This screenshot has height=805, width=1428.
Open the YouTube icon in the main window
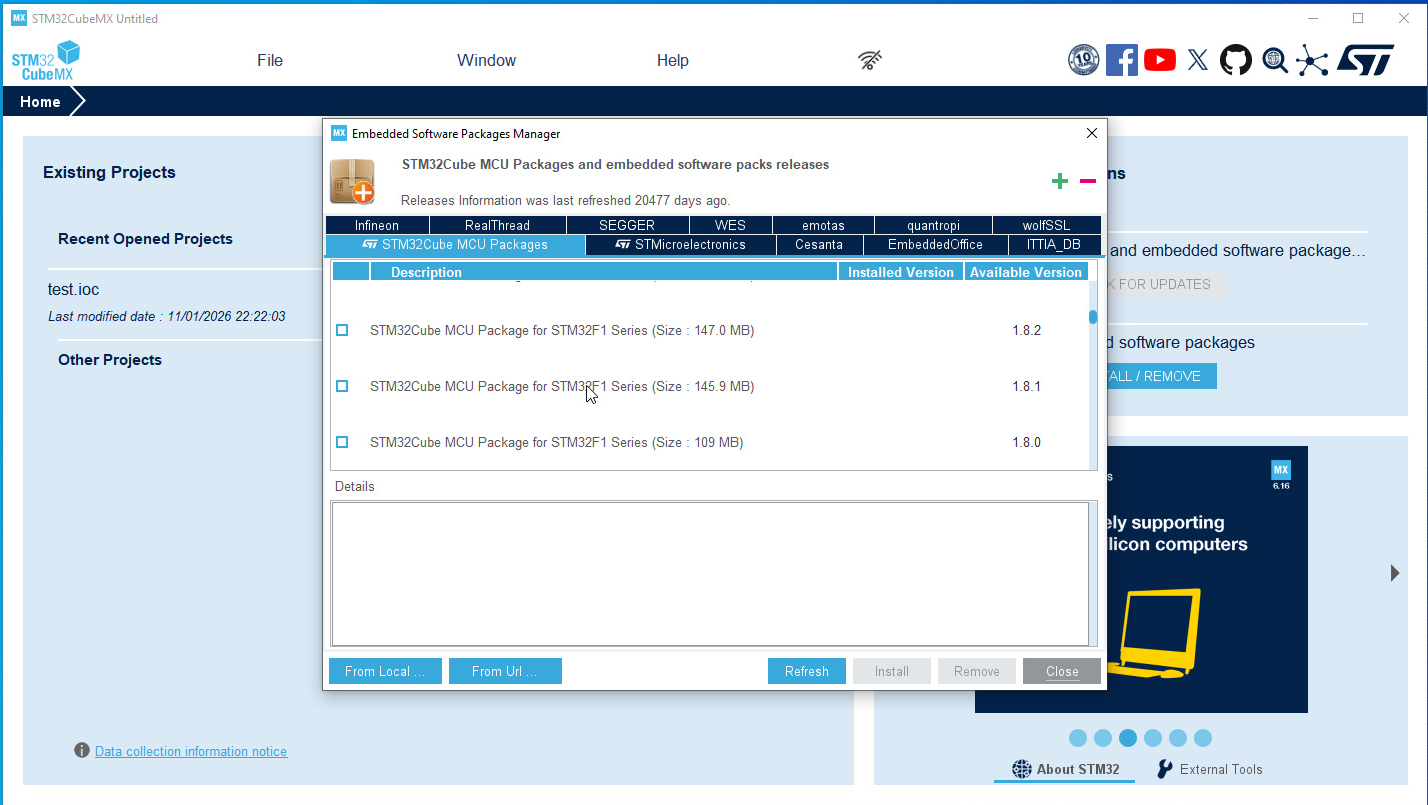point(1160,60)
